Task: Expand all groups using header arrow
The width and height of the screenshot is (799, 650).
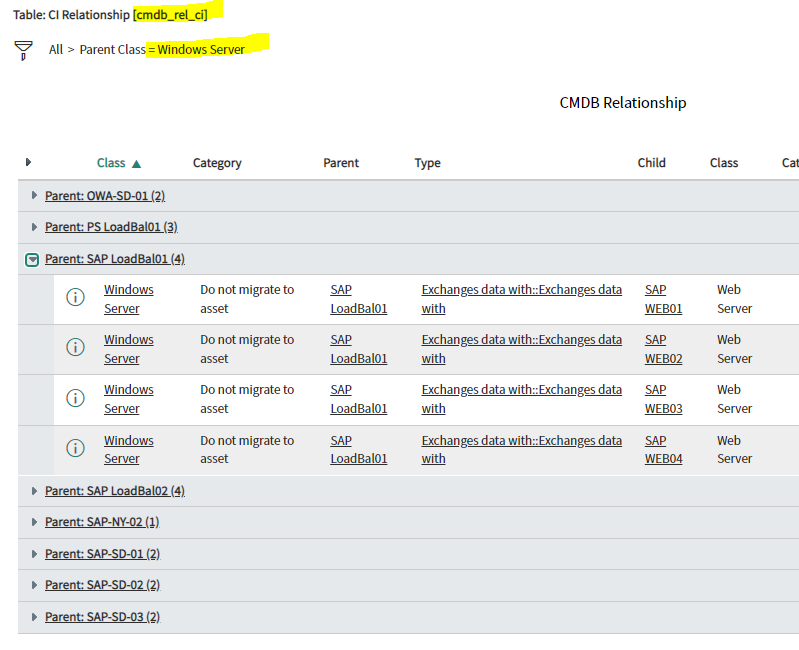Action: tap(29, 162)
